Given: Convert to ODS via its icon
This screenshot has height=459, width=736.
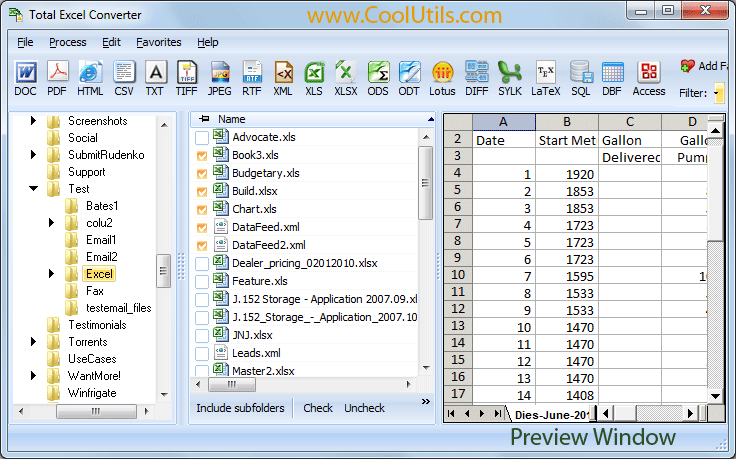Looking at the screenshot, I should 378,78.
